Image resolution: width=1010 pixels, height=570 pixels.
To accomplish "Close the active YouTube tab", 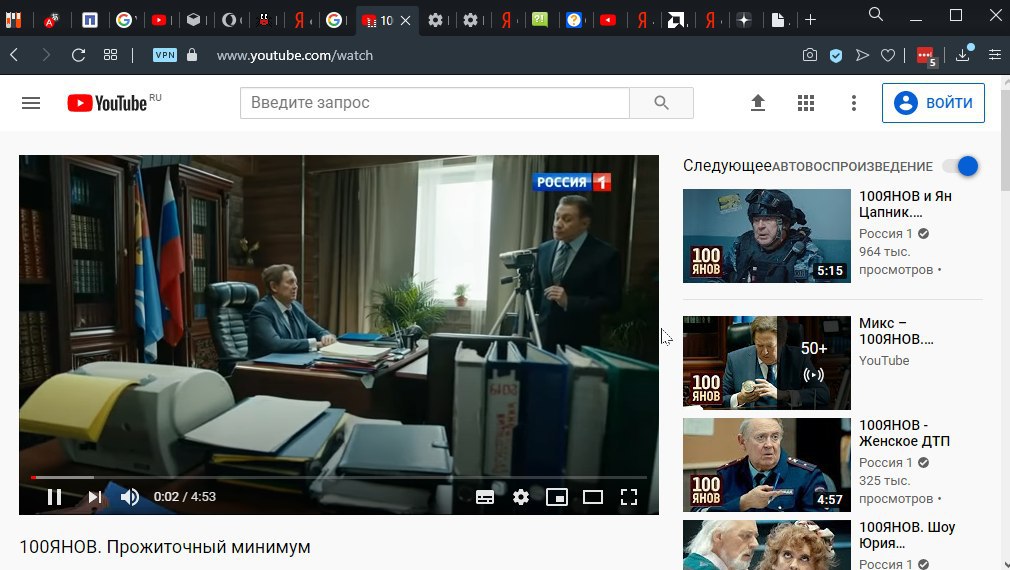I will [406, 21].
